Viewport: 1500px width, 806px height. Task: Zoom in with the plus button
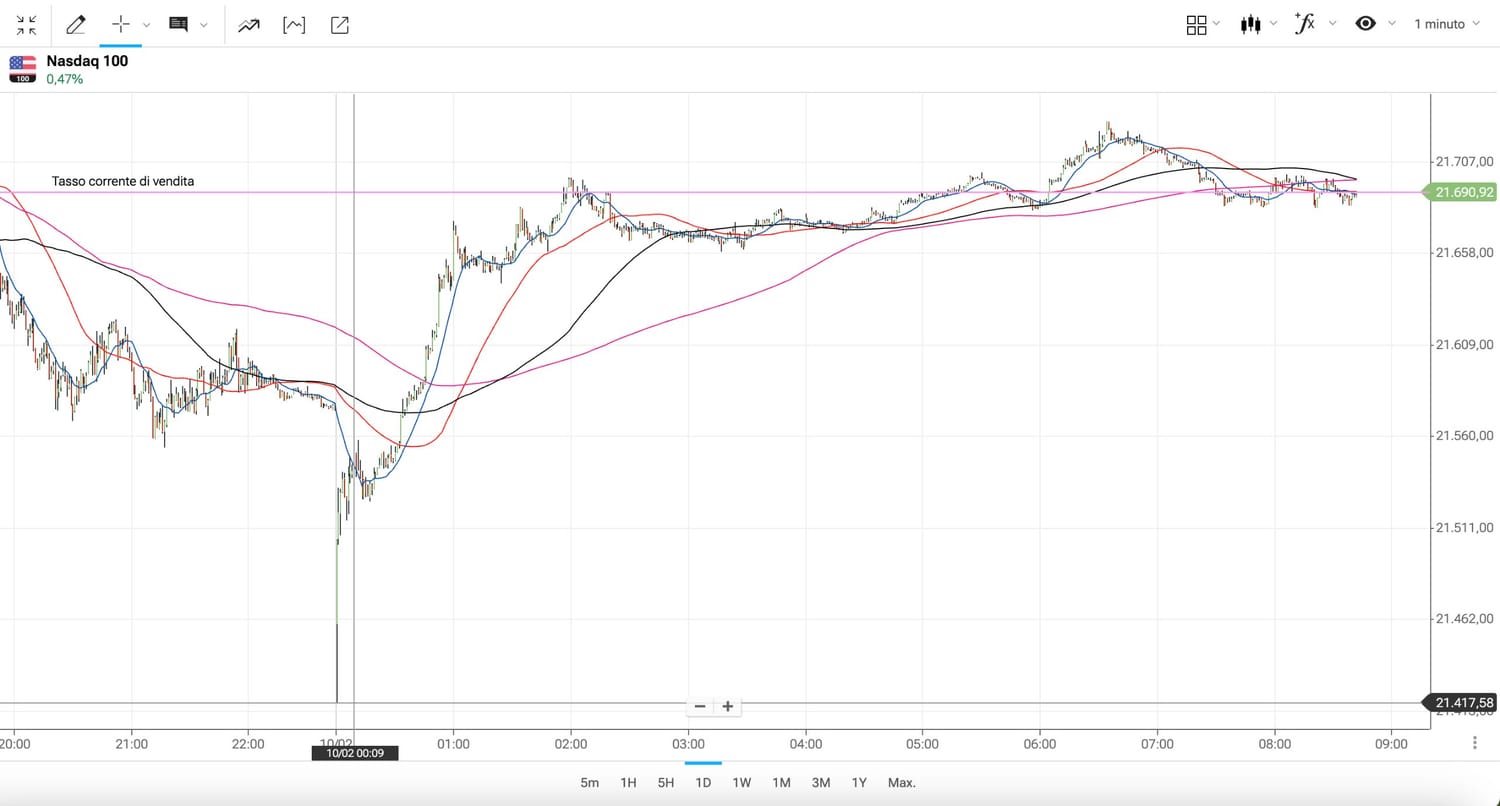pyautogui.click(x=728, y=707)
